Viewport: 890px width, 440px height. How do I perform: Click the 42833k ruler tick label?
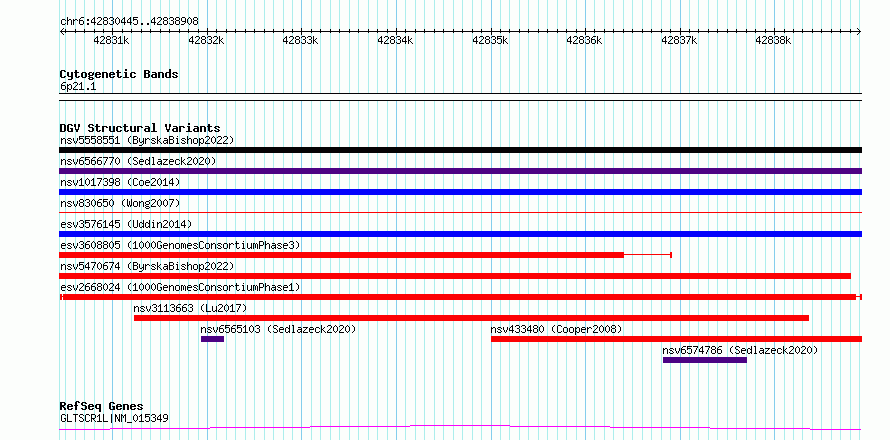pos(301,40)
